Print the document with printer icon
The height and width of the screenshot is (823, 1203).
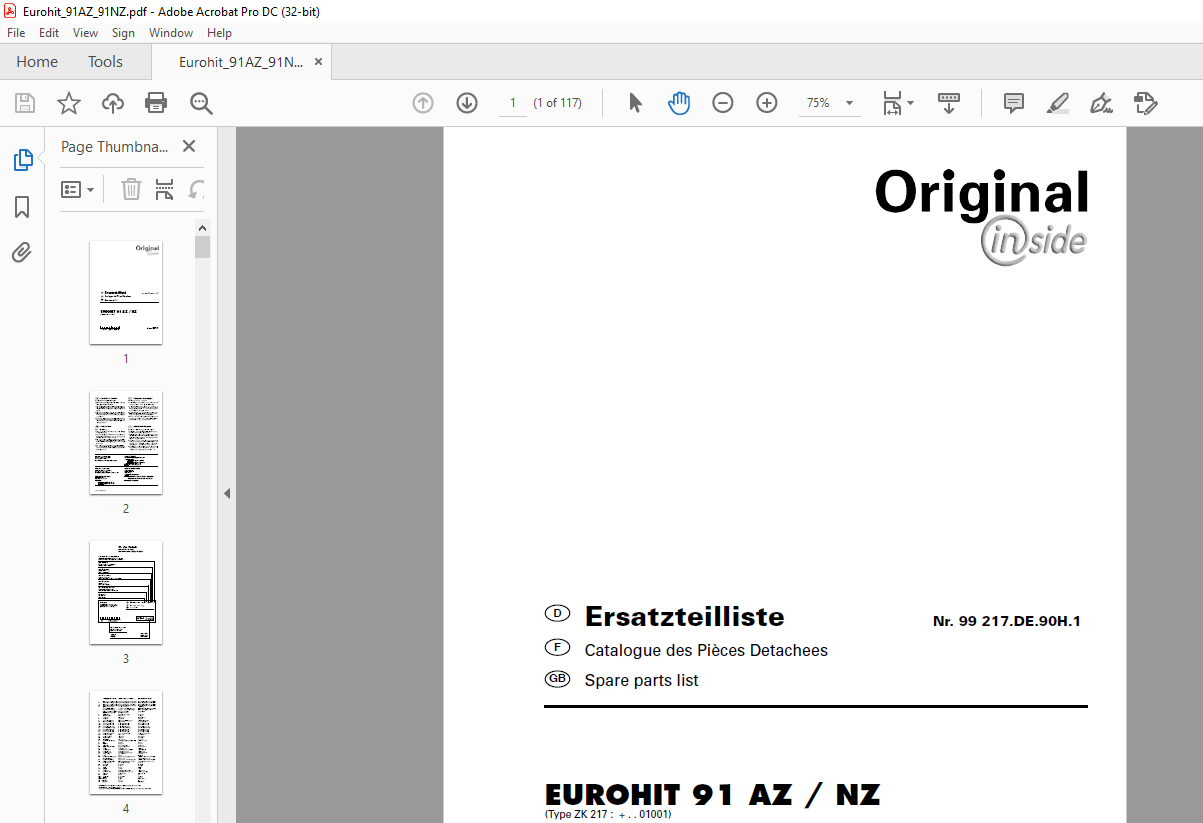pyautogui.click(x=156, y=103)
